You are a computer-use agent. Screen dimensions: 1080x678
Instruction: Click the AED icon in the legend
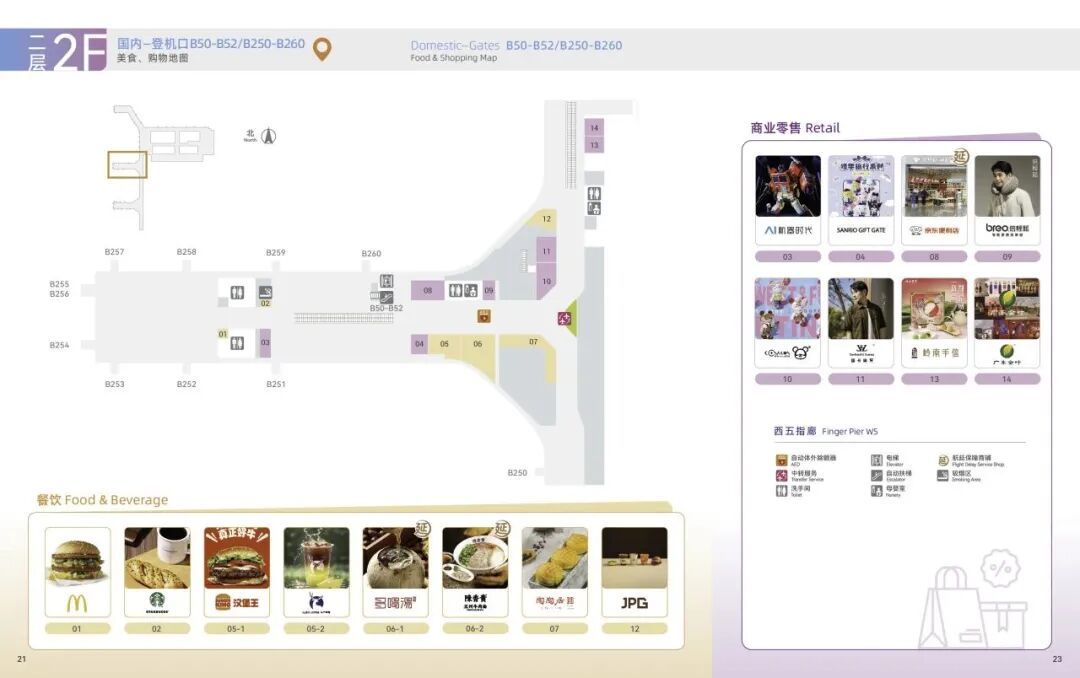pos(781,460)
